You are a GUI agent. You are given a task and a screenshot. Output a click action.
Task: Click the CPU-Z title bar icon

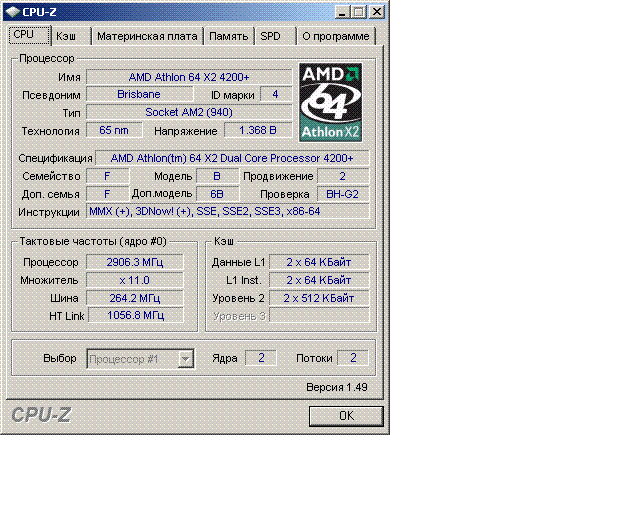[13, 11]
